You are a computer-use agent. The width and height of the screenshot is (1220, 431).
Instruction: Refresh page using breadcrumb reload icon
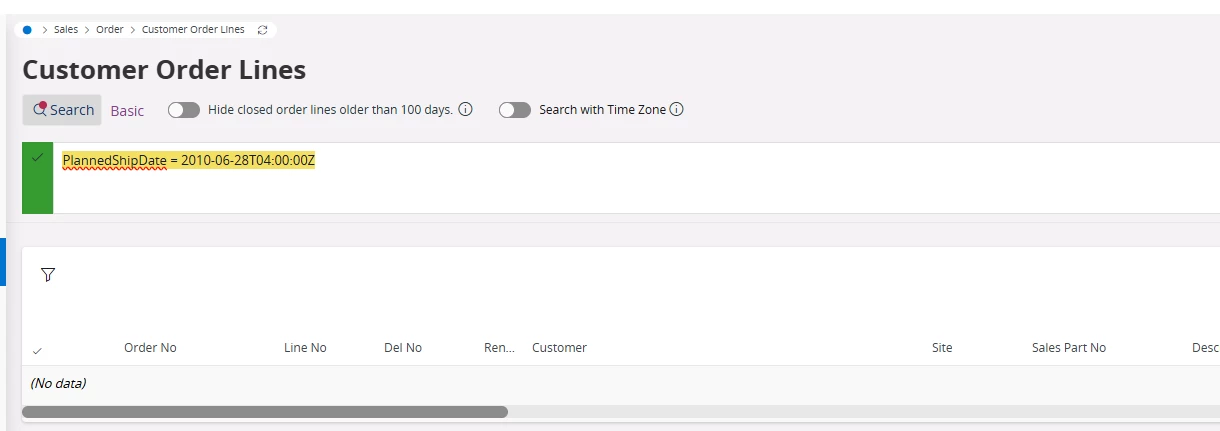point(262,30)
